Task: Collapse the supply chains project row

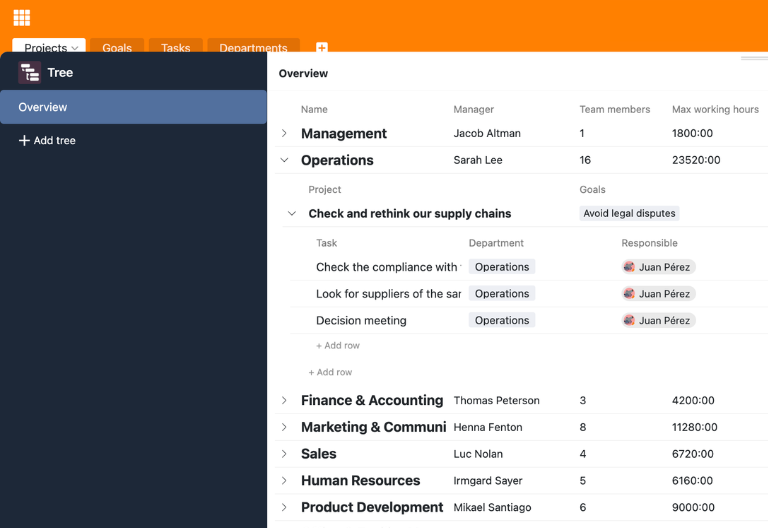Action: (292, 214)
